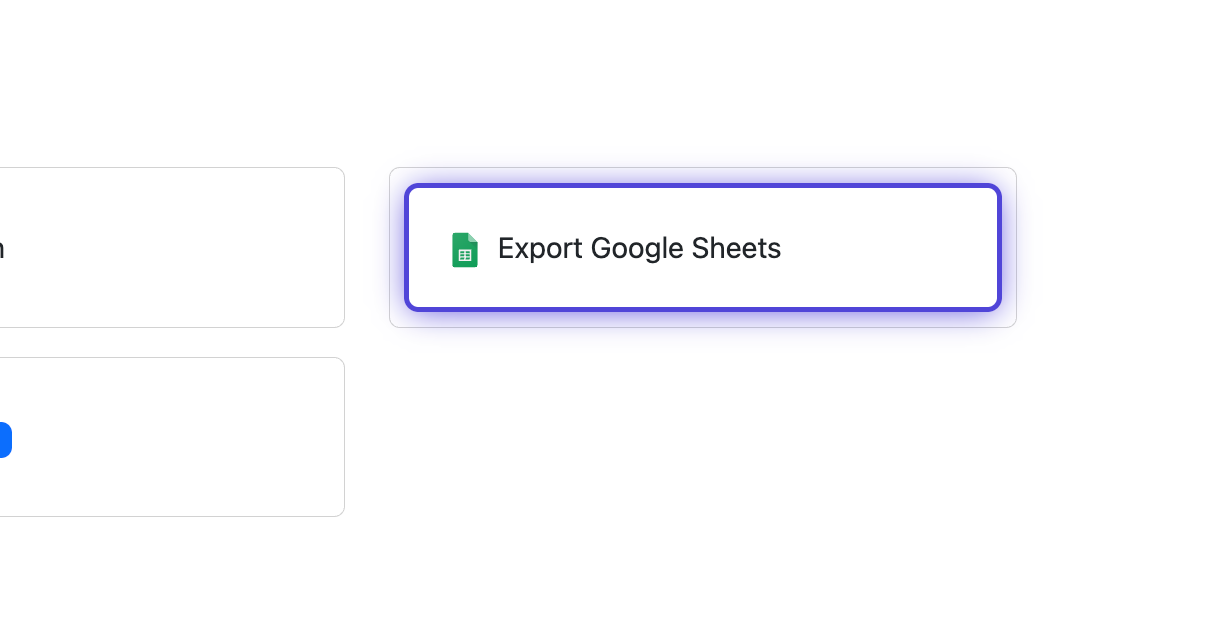Screen dimensions: 1210x626
Task: Click the blue button at the left edge
Action: (x=5, y=440)
